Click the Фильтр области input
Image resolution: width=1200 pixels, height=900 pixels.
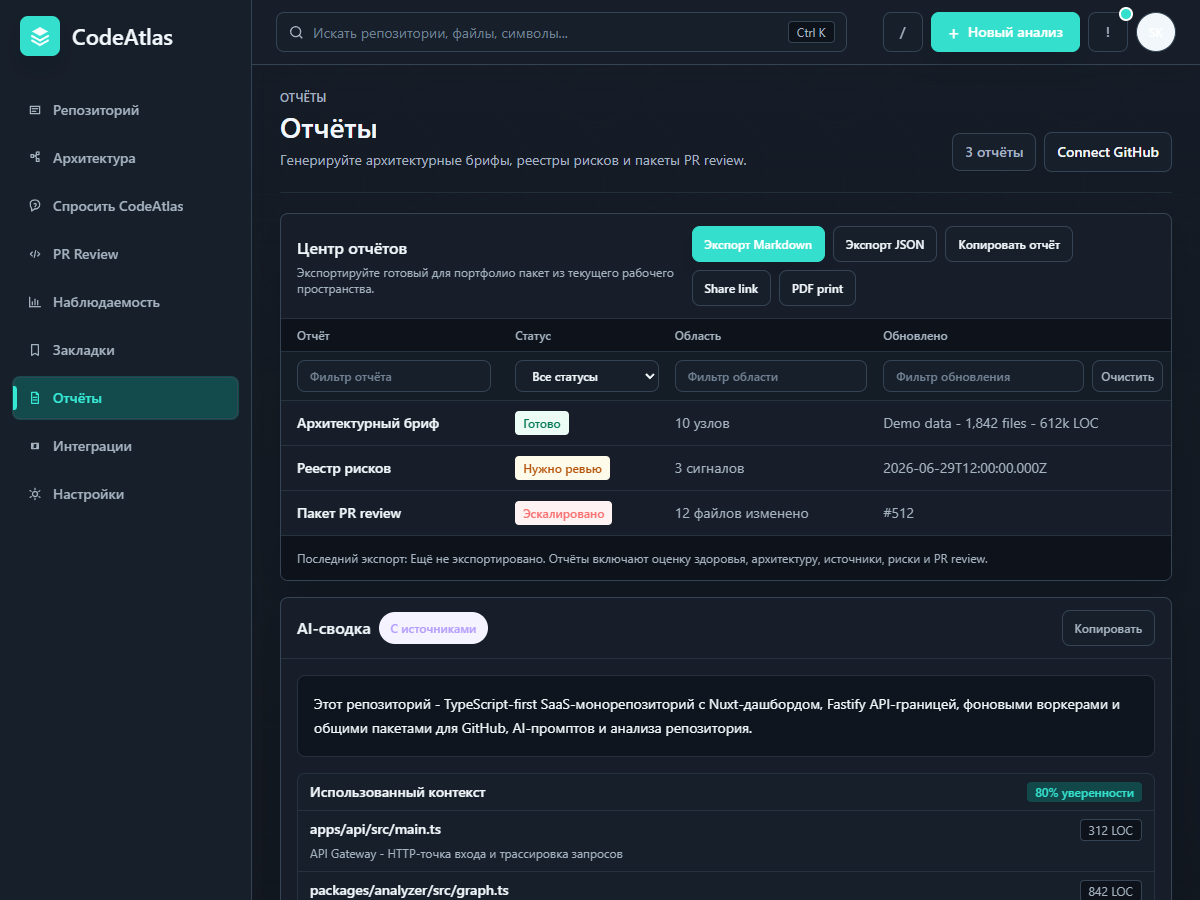click(771, 376)
